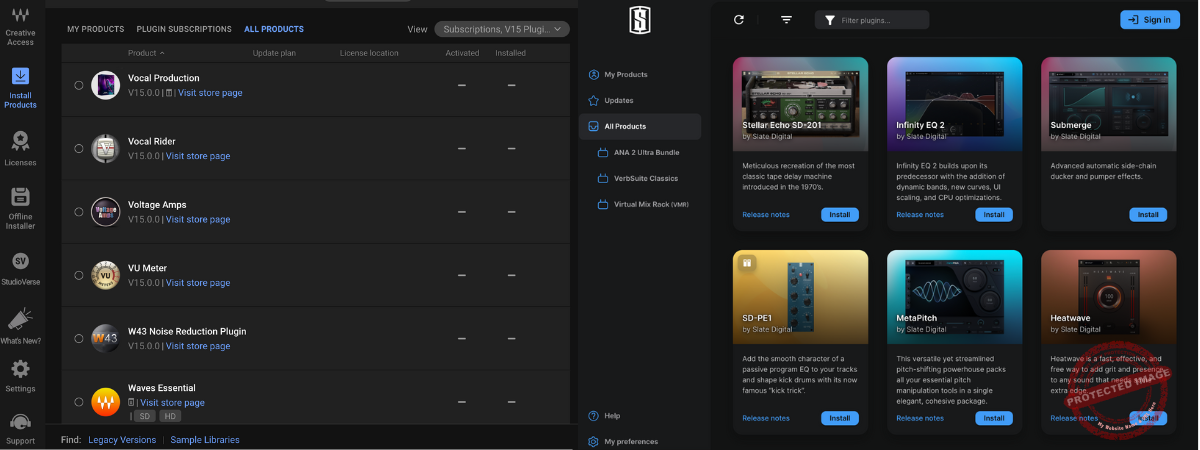Visit store page for VU Meter
This screenshot has width=1200, height=450.
pos(198,283)
